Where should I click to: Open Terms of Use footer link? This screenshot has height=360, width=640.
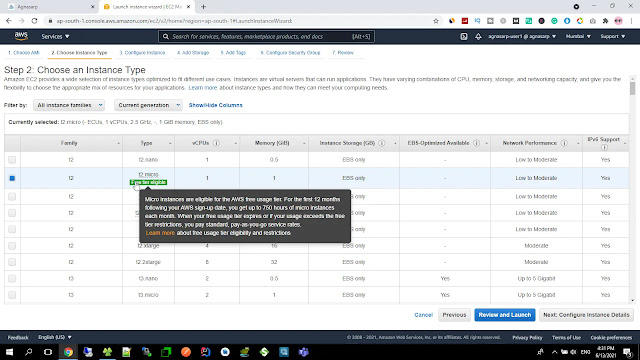pyautogui.click(x=566, y=338)
